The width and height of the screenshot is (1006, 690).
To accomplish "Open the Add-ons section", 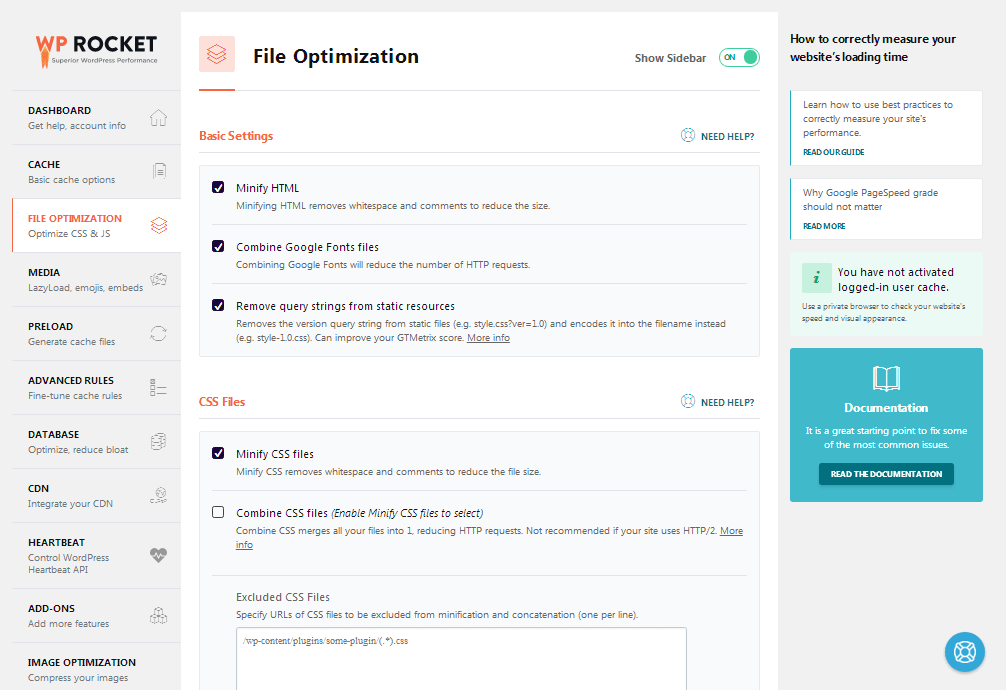I will click(96, 616).
